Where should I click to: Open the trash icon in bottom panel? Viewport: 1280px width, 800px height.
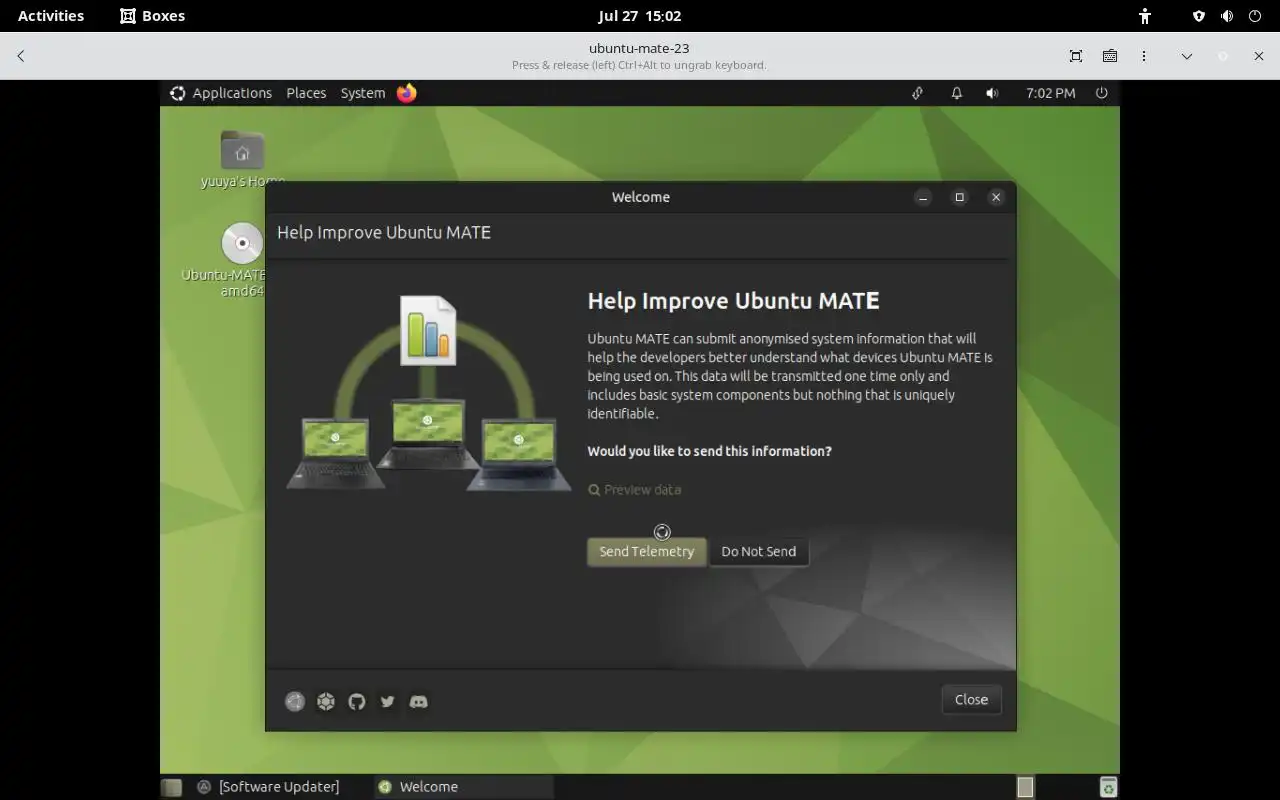(1108, 787)
